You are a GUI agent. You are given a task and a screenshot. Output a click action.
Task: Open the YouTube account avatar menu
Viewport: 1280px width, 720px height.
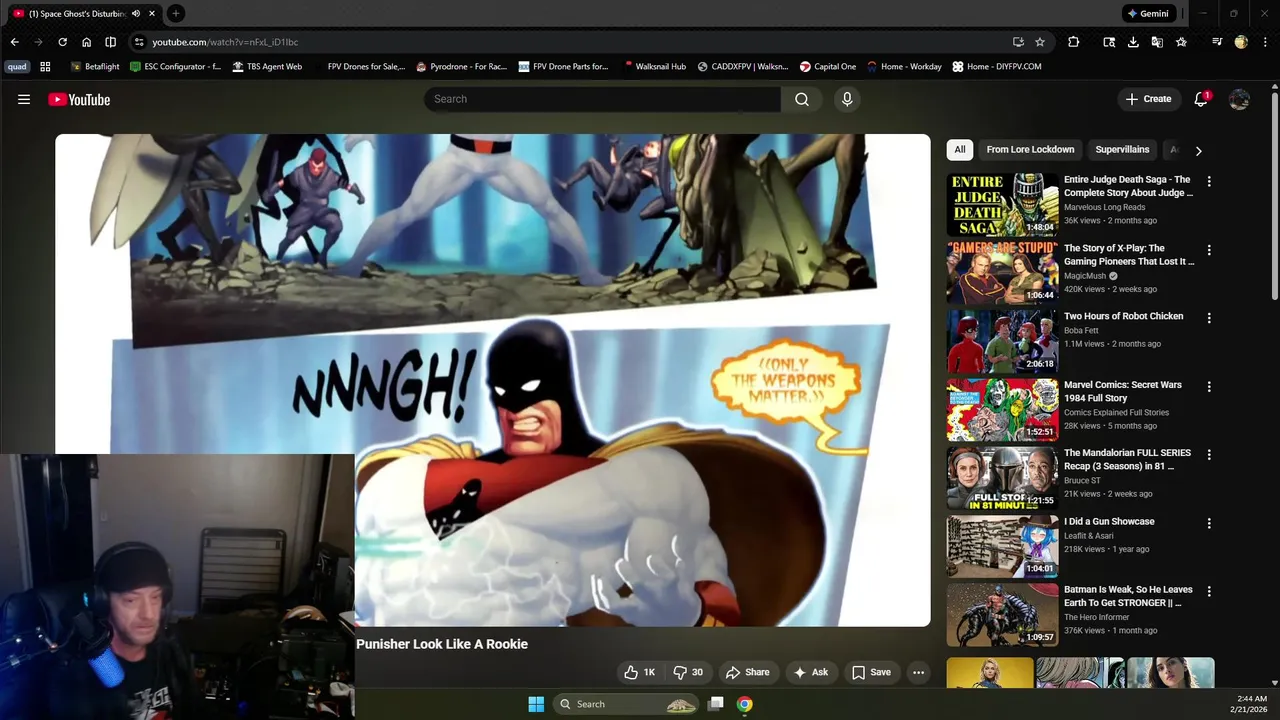tap(1239, 99)
